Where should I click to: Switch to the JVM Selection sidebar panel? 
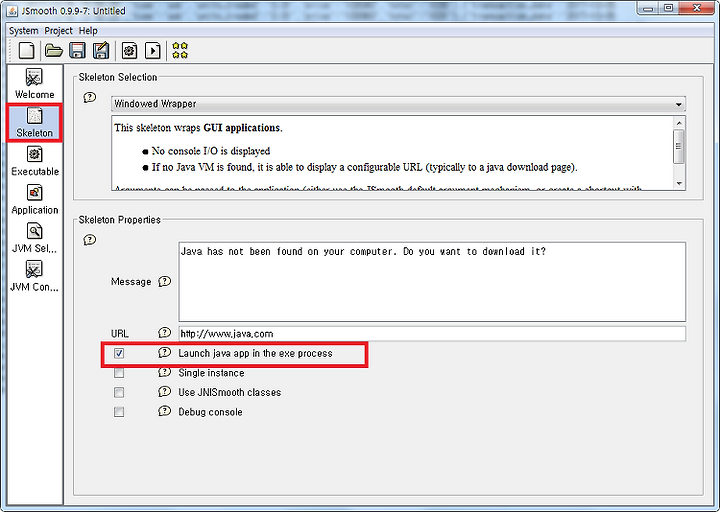pos(34,238)
